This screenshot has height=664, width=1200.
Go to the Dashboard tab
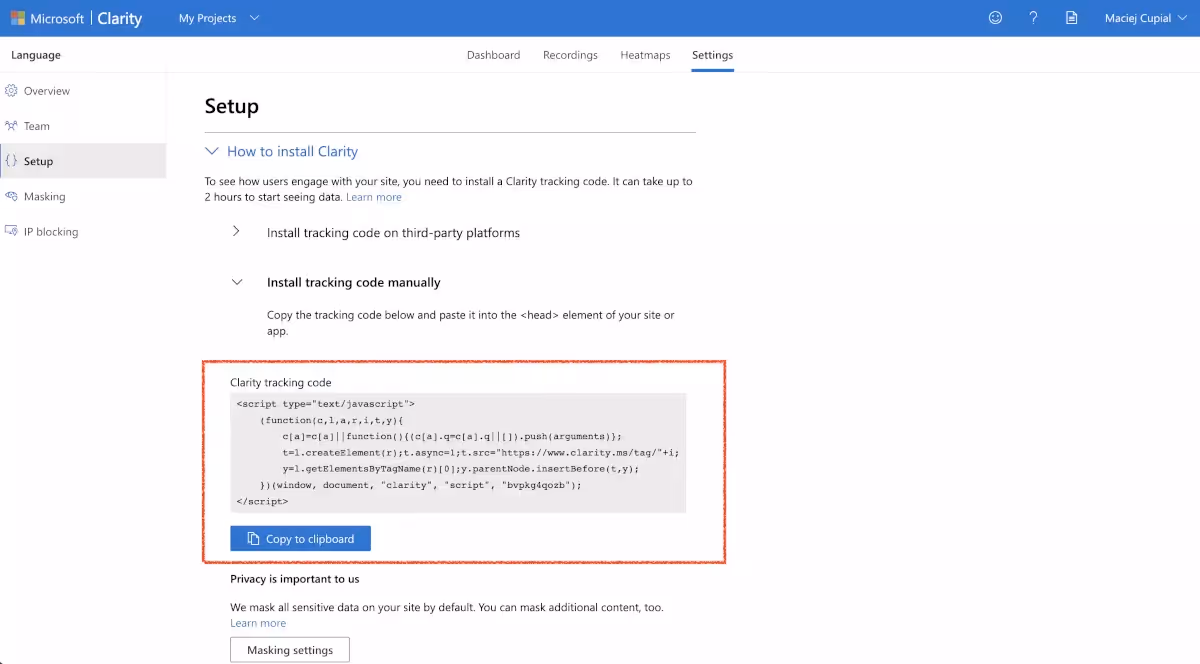[x=493, y=55]
